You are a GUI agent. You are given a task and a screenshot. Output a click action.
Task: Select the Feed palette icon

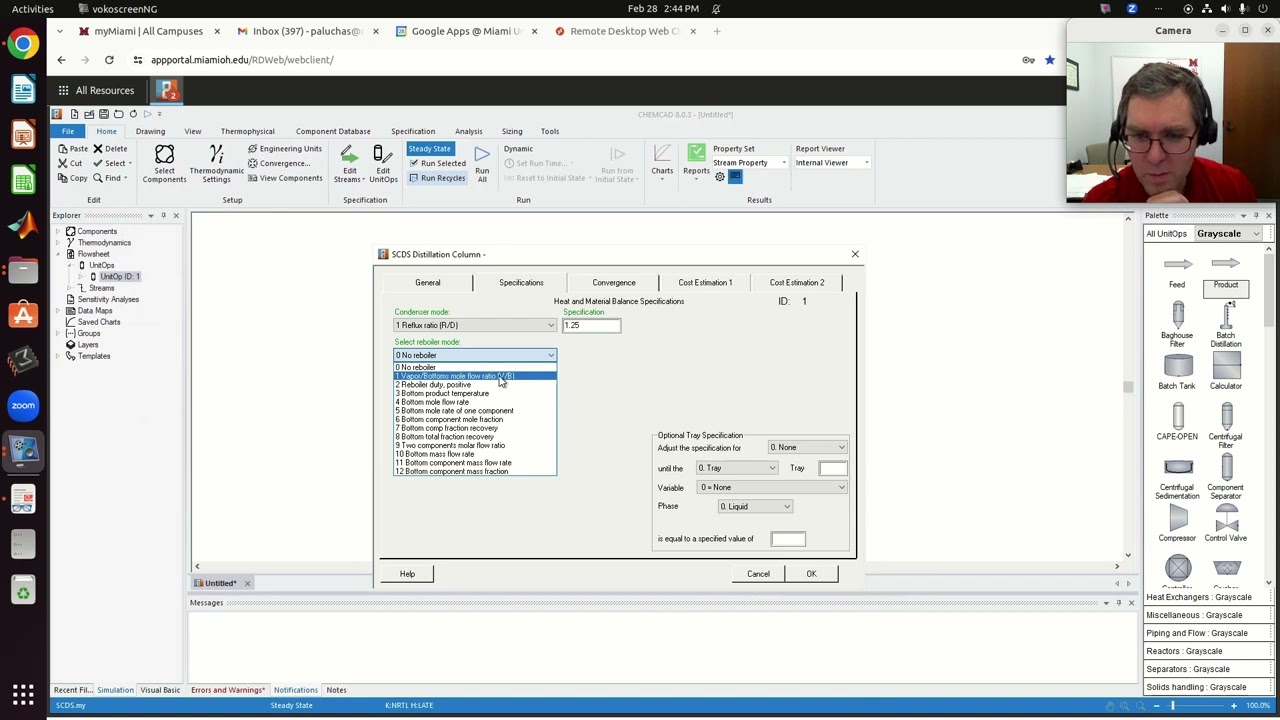[1177, 264]
